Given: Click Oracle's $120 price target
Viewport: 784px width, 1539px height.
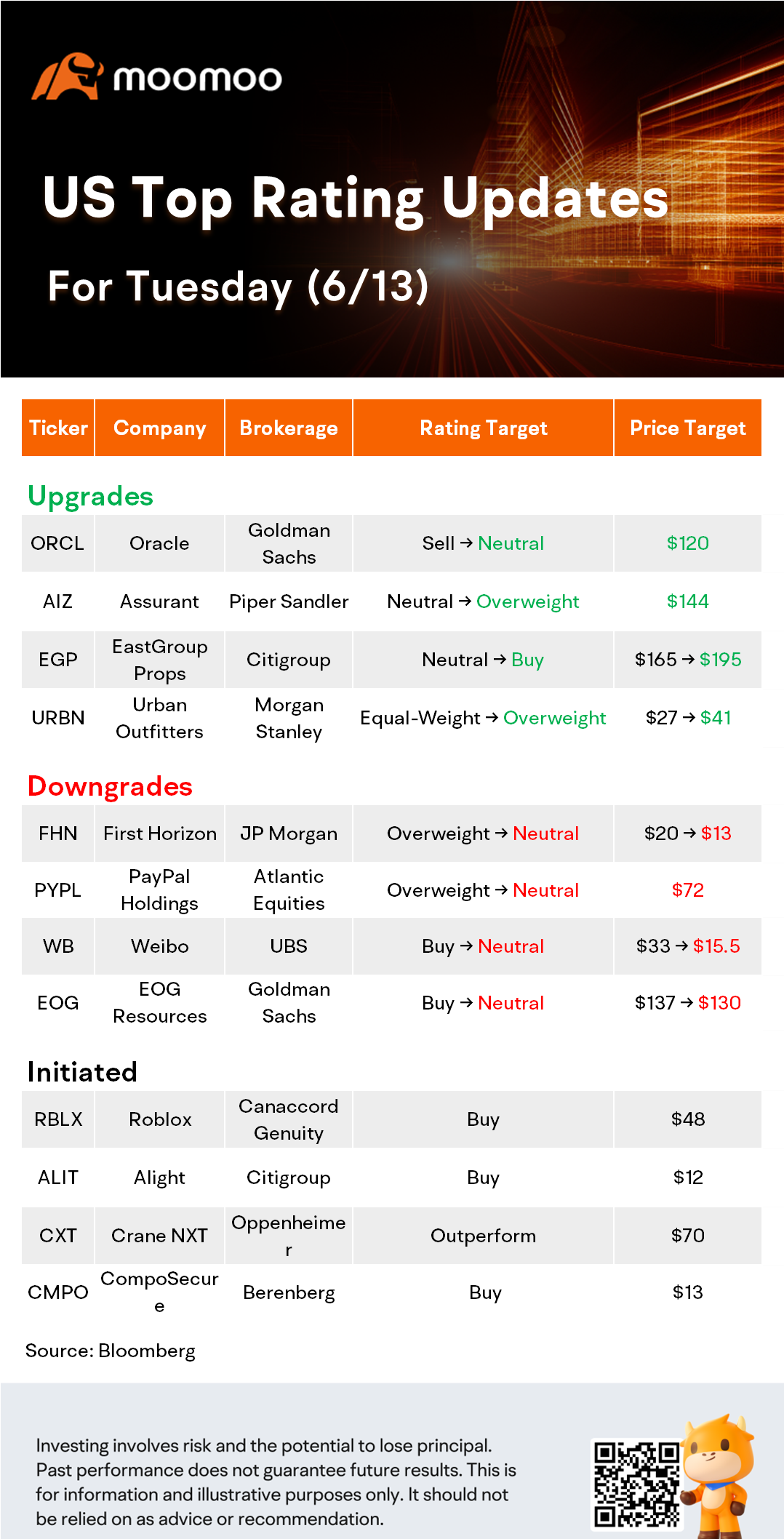Looking at the screenshot, I should click(x=688, y=543).
